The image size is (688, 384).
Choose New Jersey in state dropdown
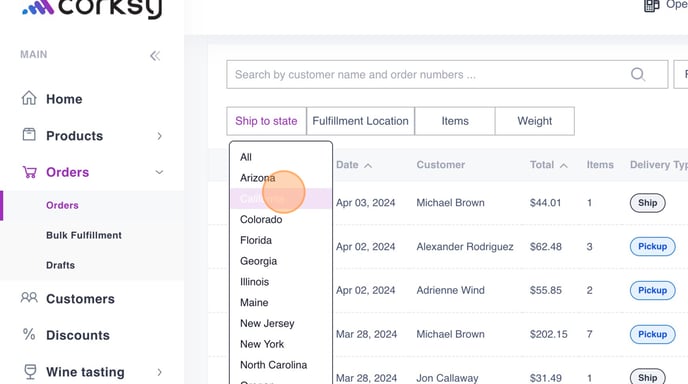pos(267,323)
